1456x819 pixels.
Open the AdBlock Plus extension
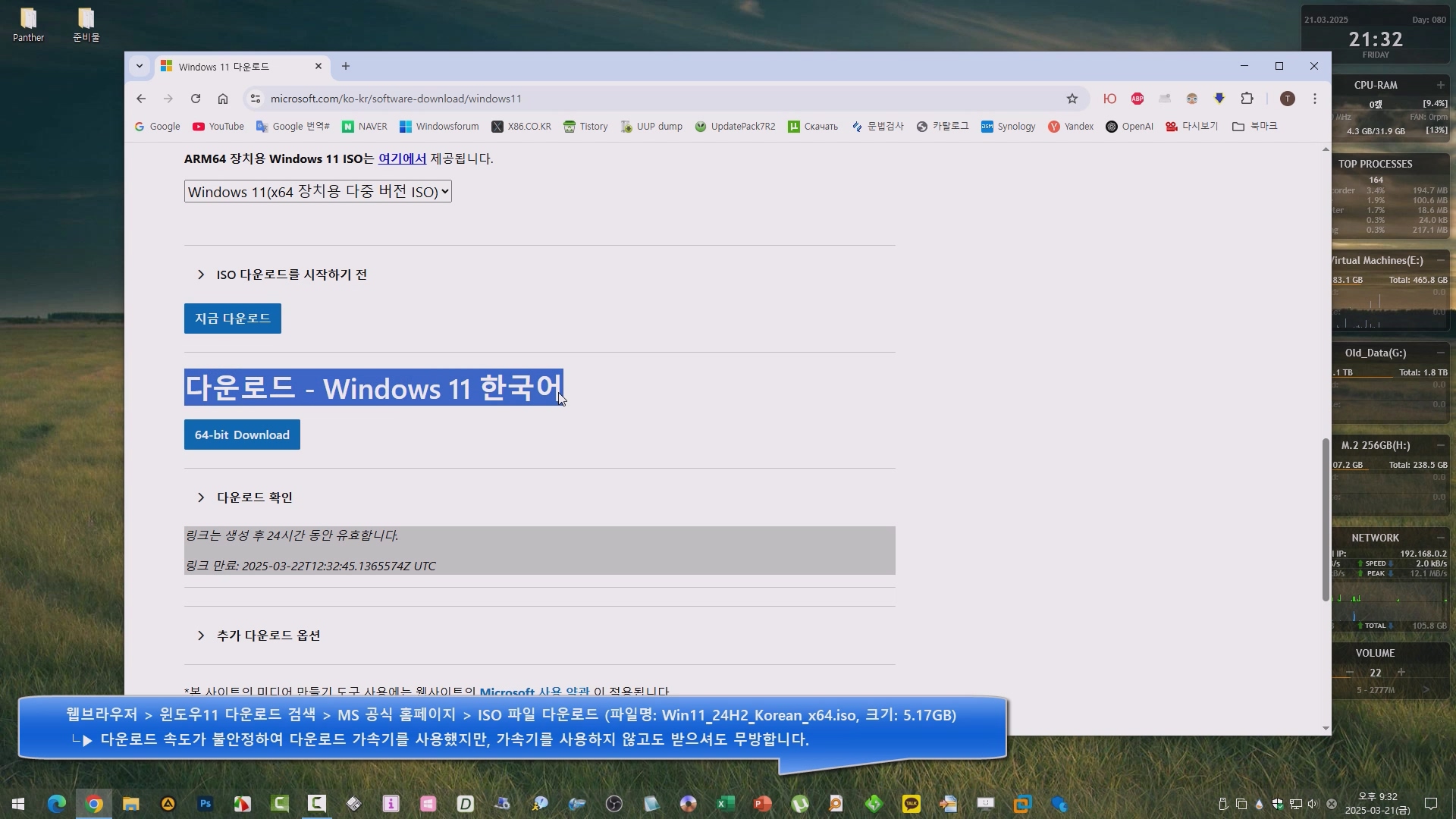pos(1137,99)
